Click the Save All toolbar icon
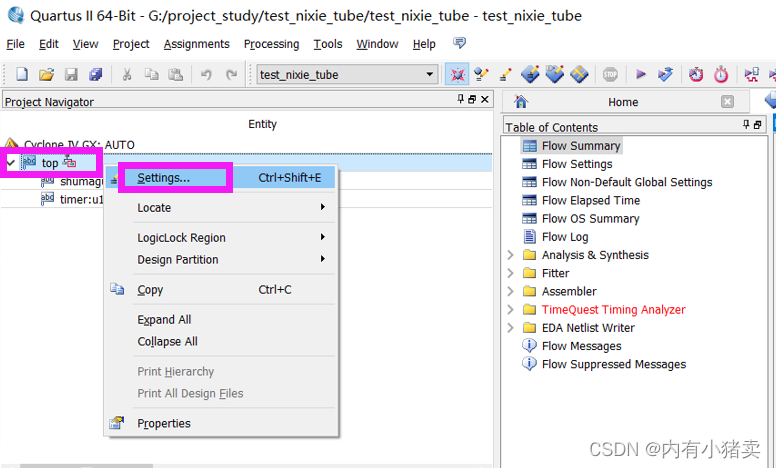 click(x=95, y=75)
